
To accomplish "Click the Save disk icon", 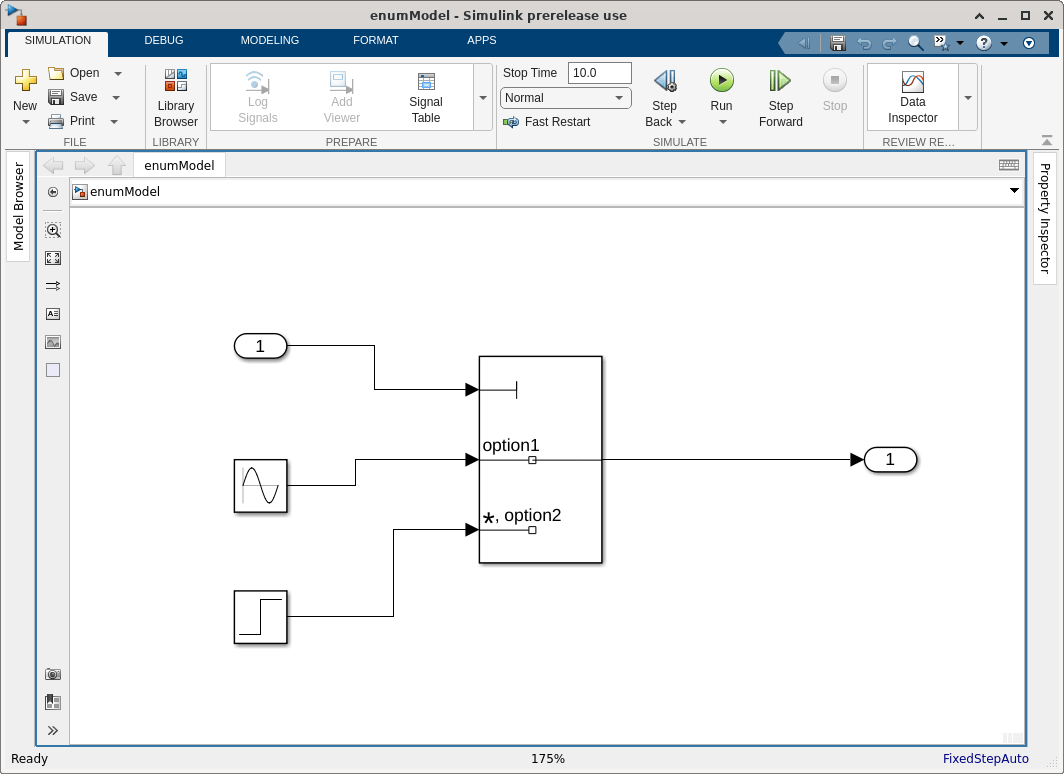I will click(x=56, y=97).
